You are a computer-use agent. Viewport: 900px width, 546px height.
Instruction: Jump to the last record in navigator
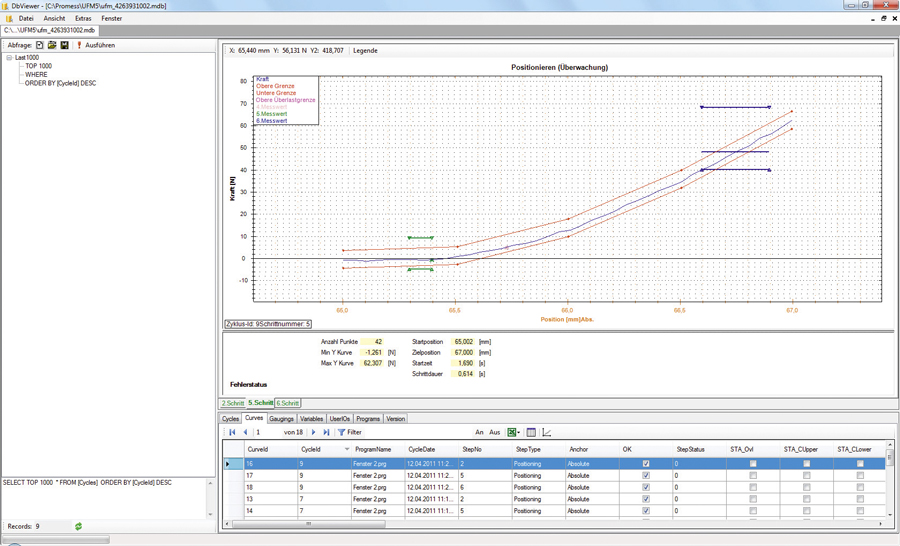click(x=326, y=433)
